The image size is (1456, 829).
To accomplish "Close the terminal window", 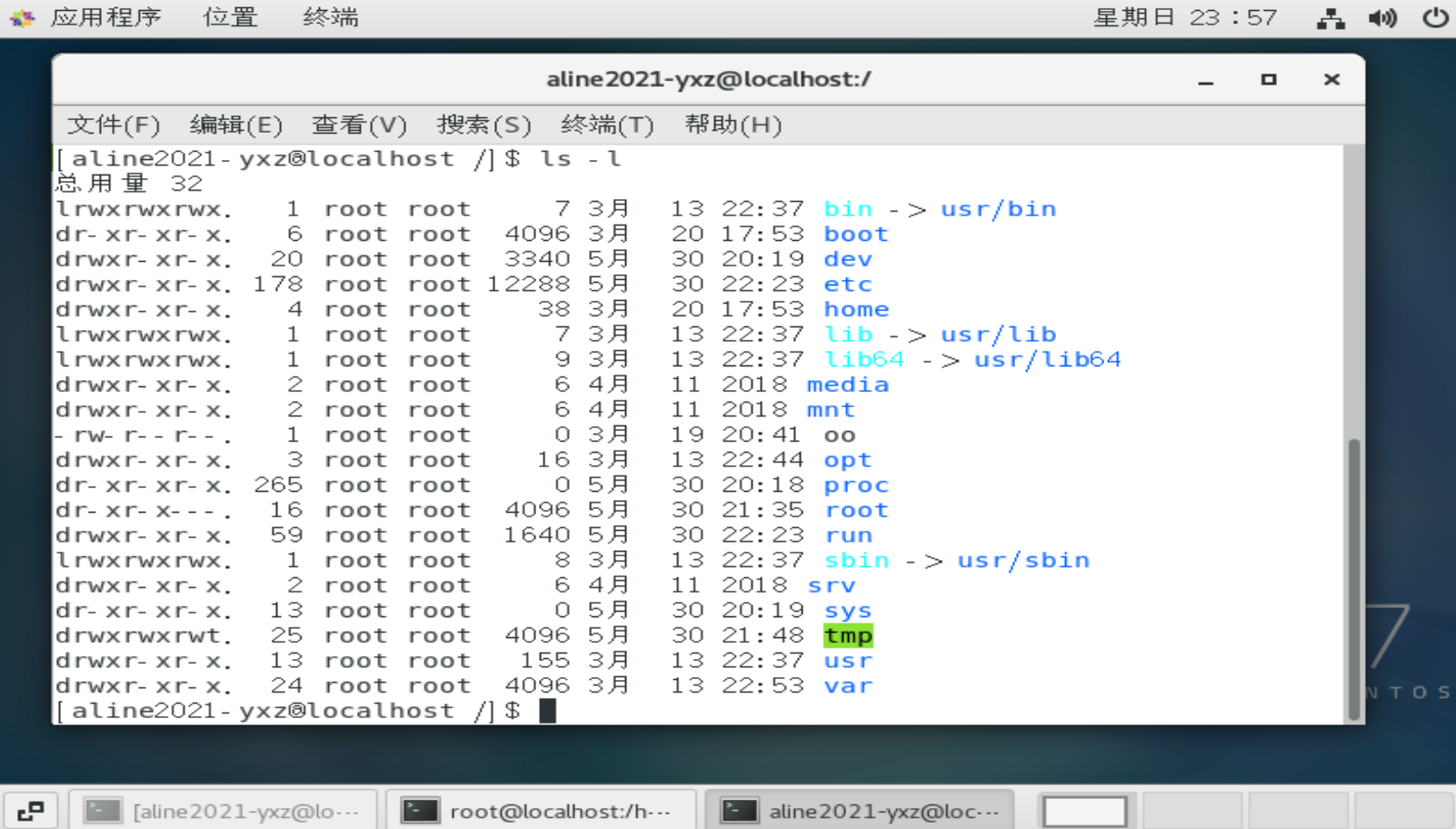I will (x=1331, y=80).
